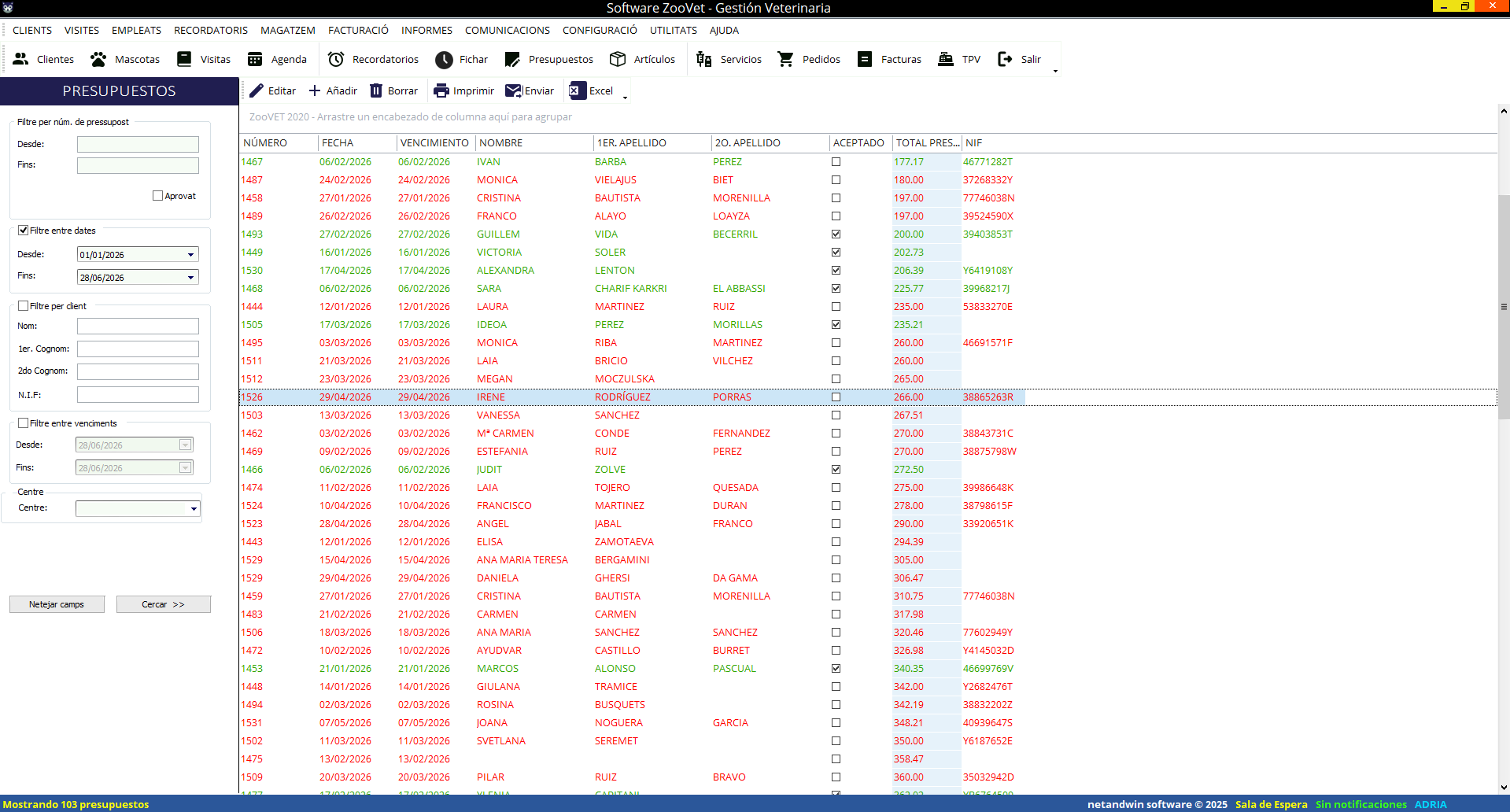
Task: Send budget with the Enviar icon
Action: click(x=514, y=90)
